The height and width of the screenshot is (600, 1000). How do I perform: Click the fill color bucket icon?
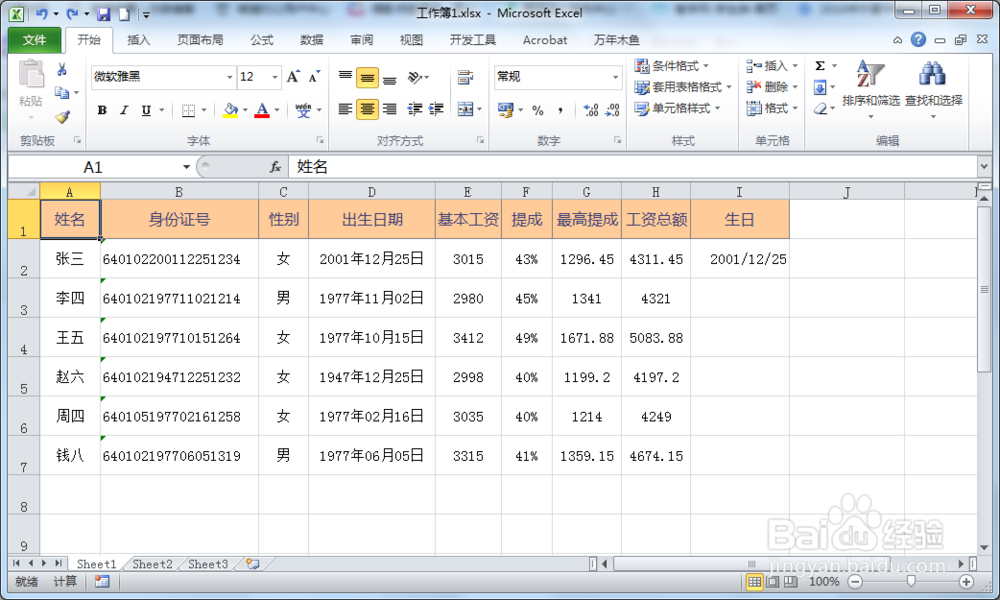(x=230, y=110)
